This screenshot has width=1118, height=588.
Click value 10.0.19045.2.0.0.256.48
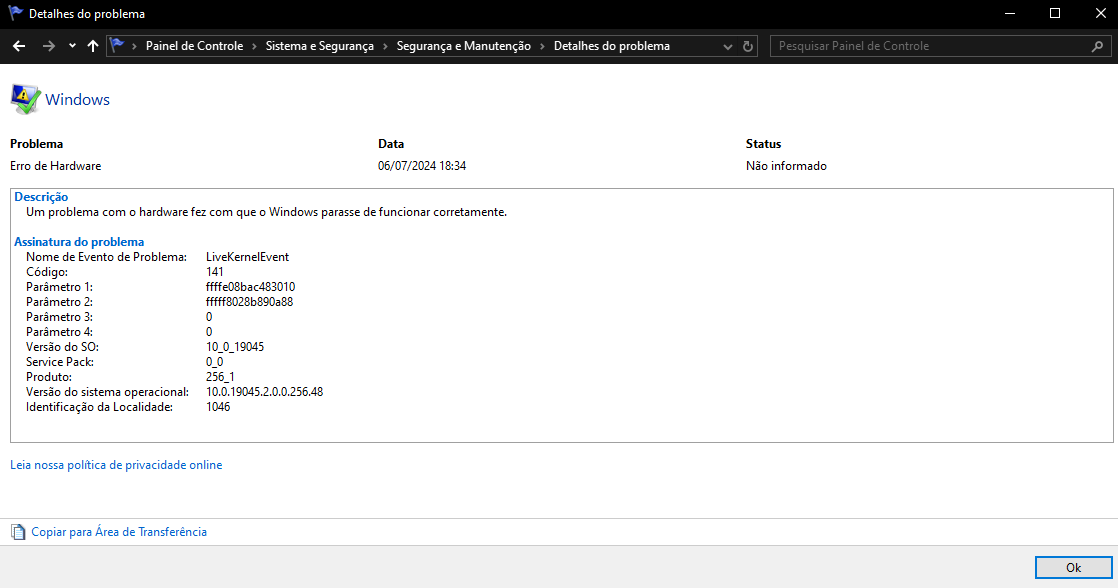coord(265,392)
